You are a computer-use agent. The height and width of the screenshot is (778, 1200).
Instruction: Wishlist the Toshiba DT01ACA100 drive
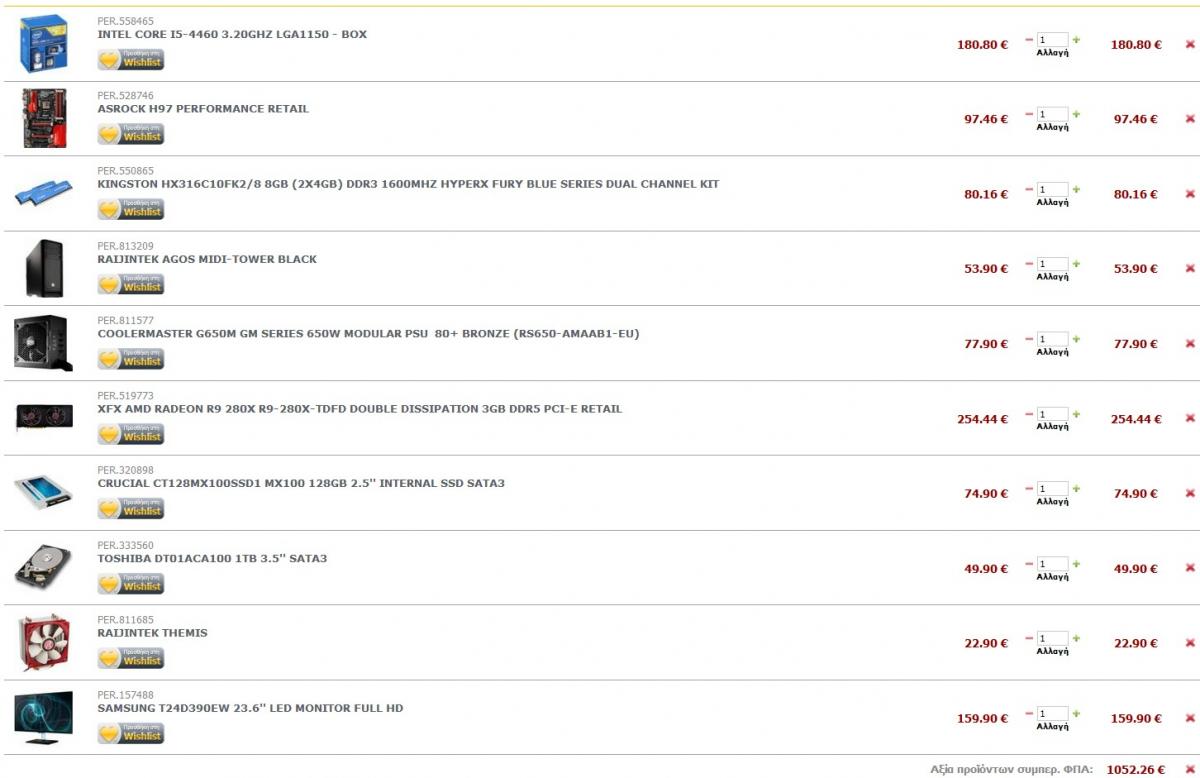[131, 584]
